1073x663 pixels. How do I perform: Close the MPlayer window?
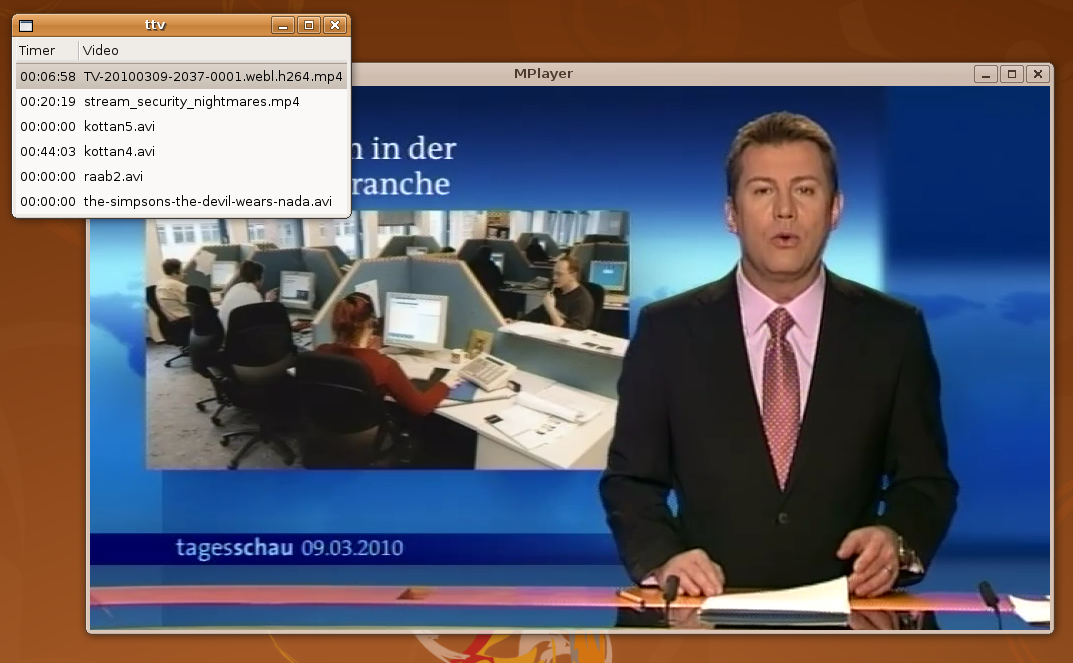pos(1037,74)
